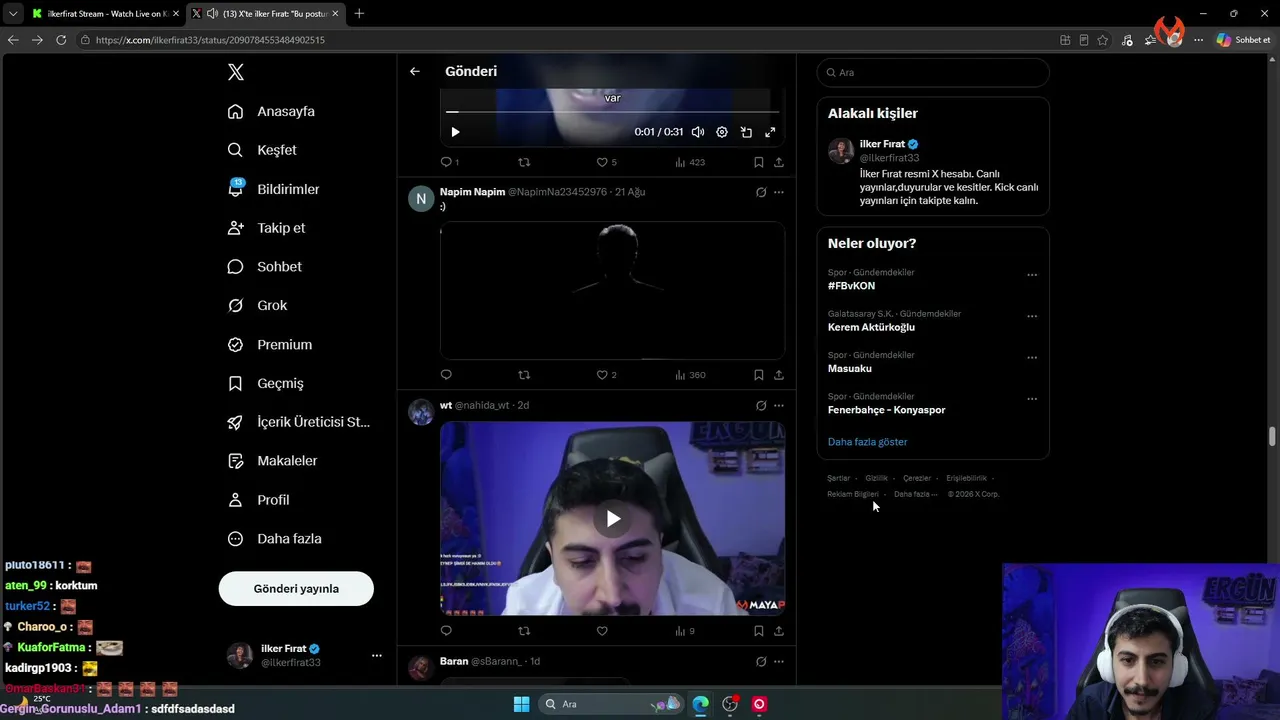Open more options on Napim Napim's post

(779, 192)
